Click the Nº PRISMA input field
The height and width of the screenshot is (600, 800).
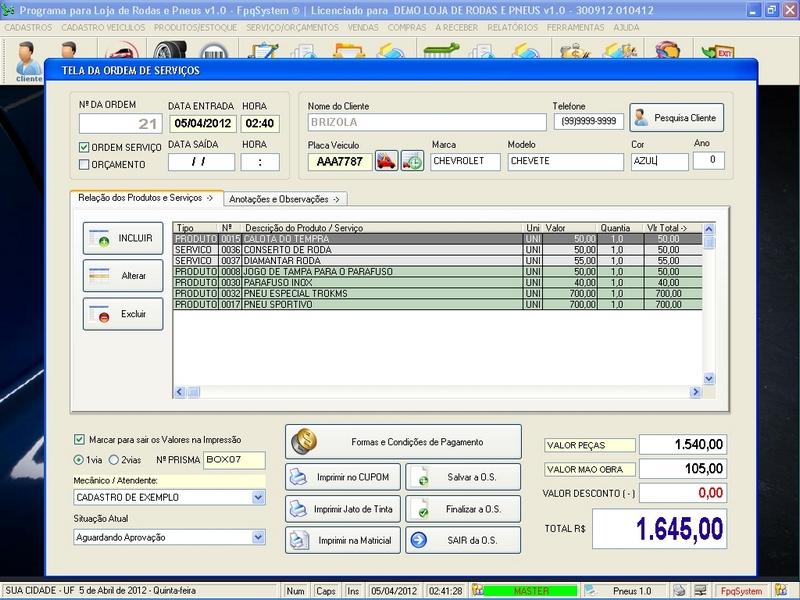click(234, 460)
